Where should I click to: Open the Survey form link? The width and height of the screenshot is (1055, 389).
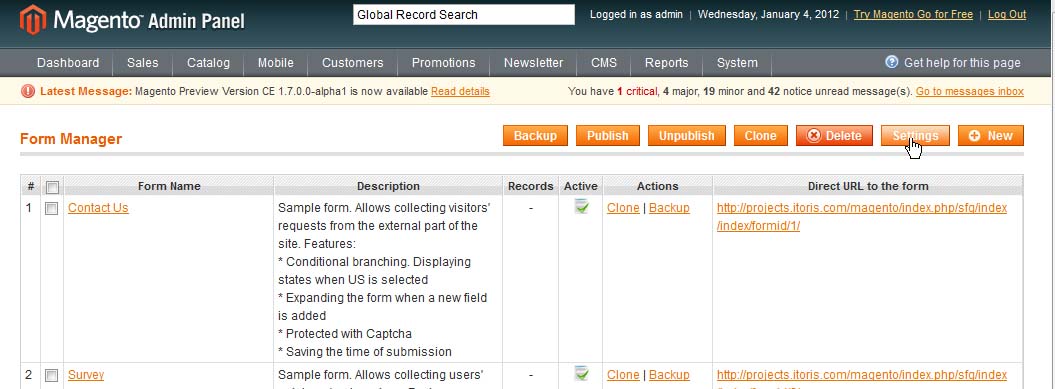click(x=86, y=374)
